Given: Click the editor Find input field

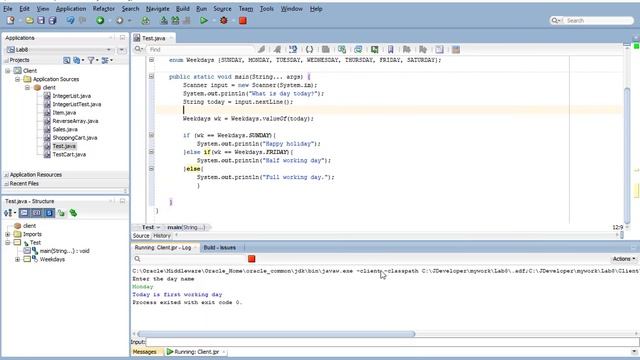Looking at the screenshot, I should 201,49.
